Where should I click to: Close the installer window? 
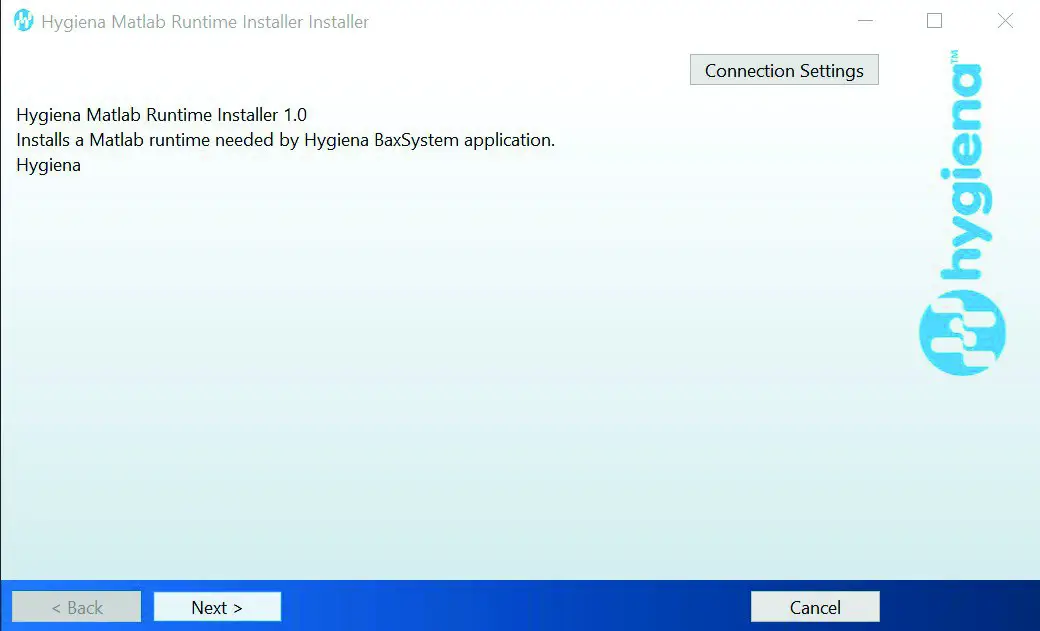tap(1005, 21)
